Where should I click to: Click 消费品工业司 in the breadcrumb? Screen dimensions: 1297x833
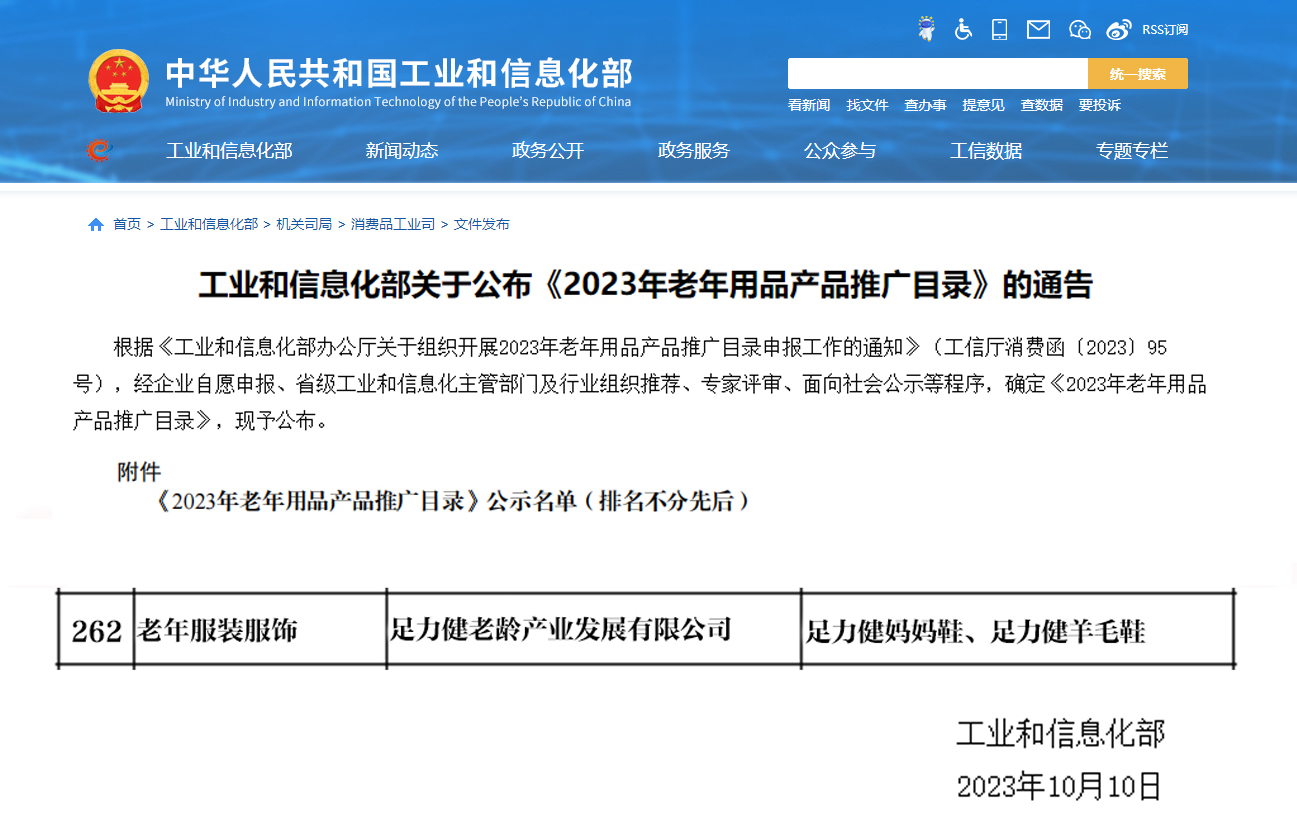click(x=393, y=224)
